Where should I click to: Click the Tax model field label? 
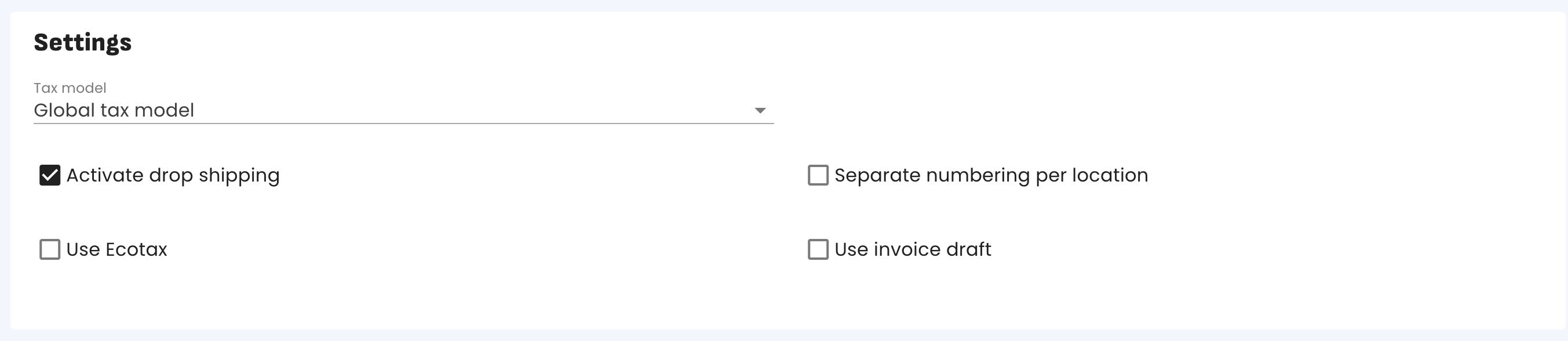click(70, 88)
